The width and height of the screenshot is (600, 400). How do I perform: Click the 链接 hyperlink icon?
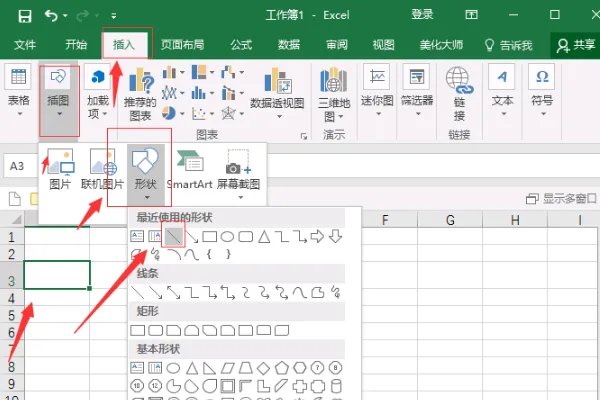[459, 94]
